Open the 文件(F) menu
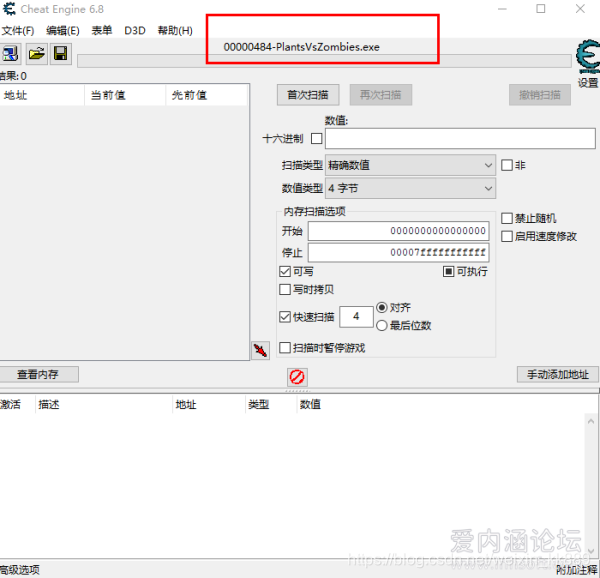The width and height of the screenshot is (600, 578). [x=18, y=31]
